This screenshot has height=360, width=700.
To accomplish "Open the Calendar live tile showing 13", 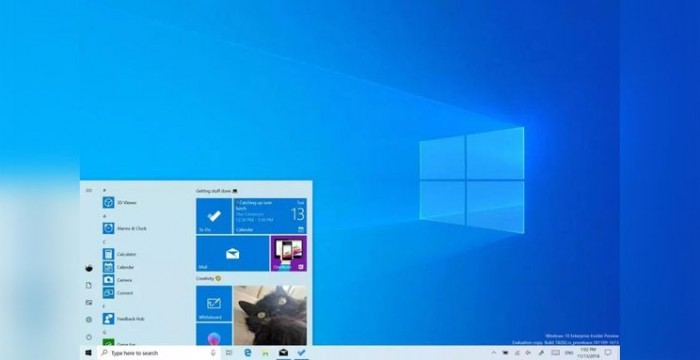I will pos(270,216).
